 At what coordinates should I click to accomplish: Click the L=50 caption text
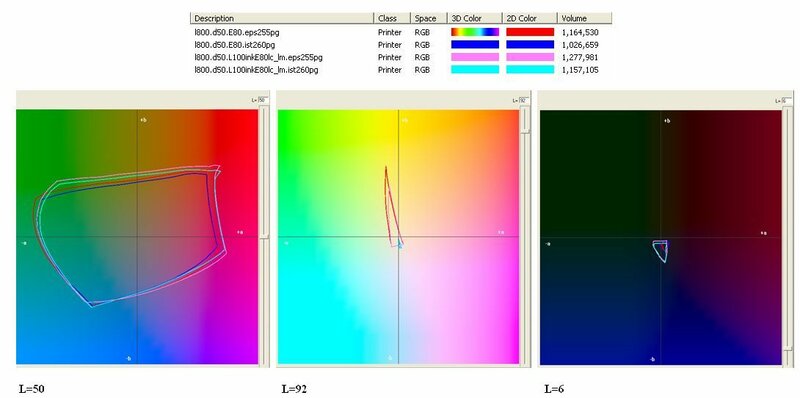(x=32, y=389)
